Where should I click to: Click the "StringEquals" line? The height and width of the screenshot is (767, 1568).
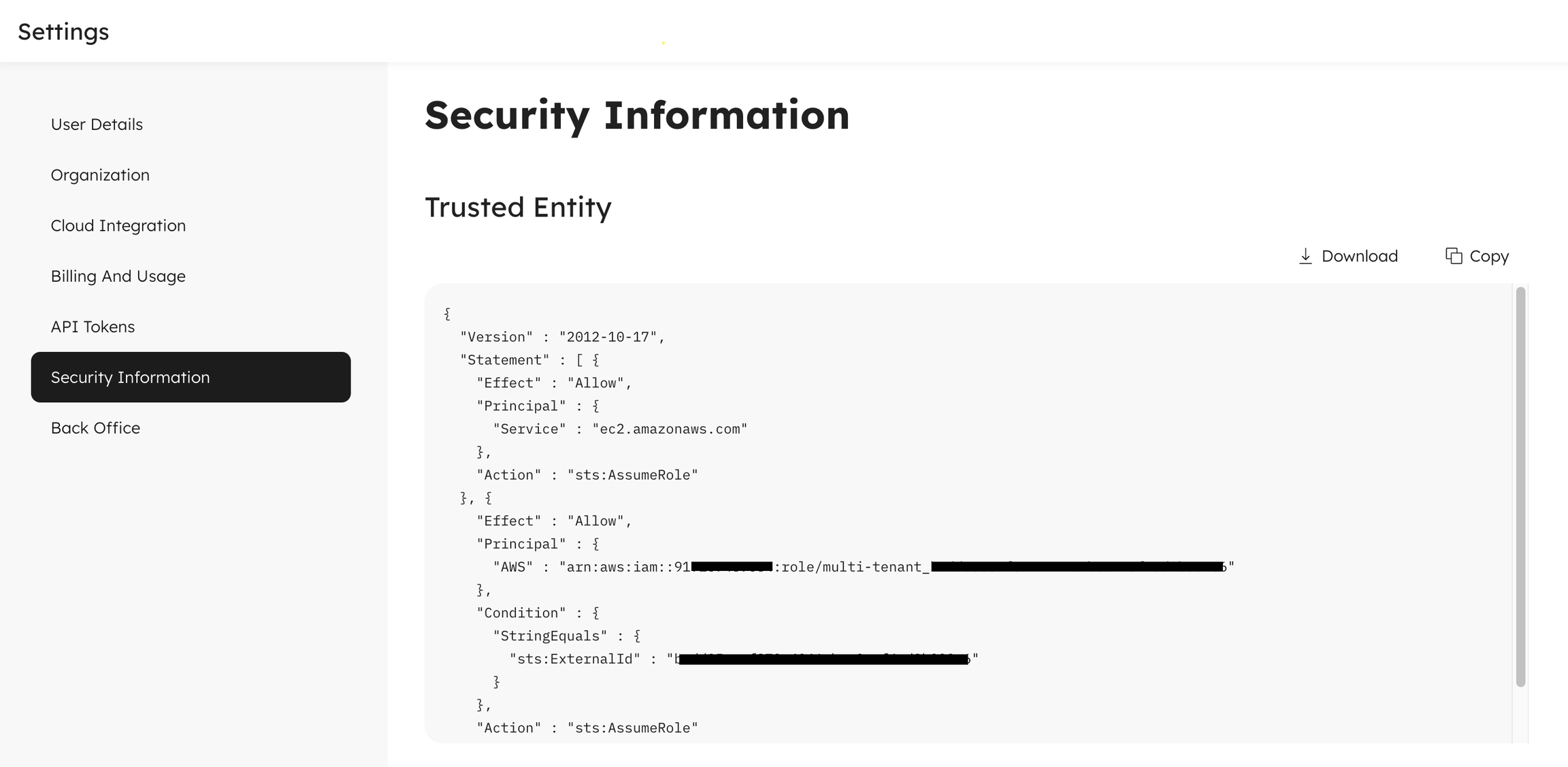tap(566, 636)
